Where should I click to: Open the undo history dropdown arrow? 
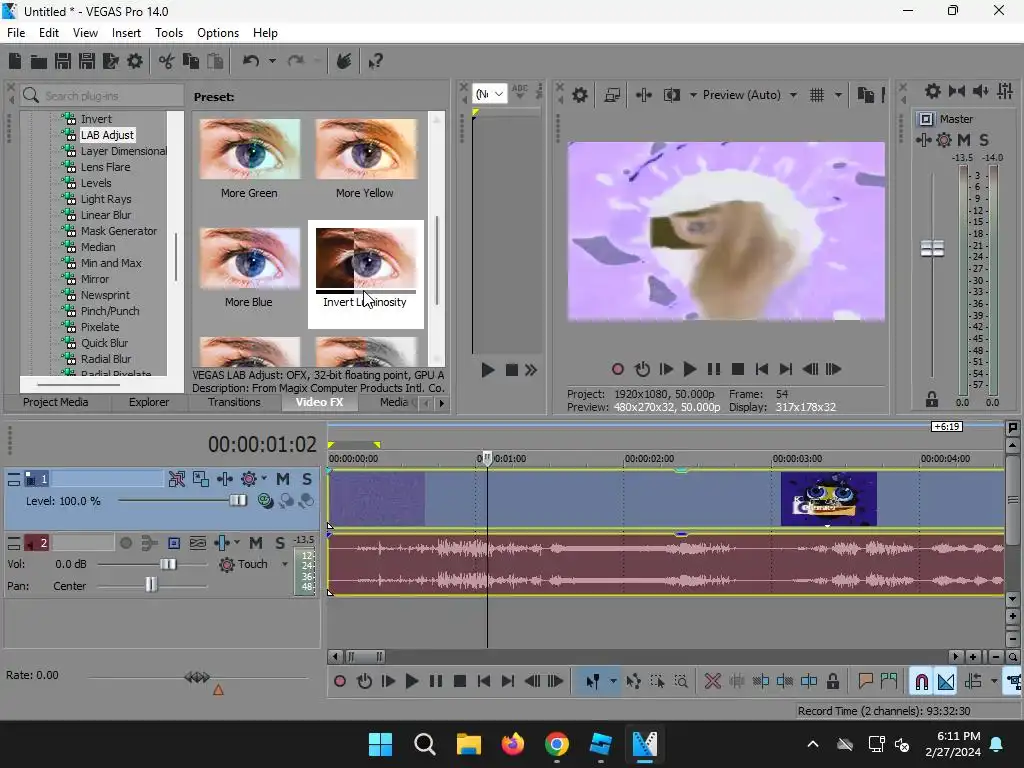point(272,61)
